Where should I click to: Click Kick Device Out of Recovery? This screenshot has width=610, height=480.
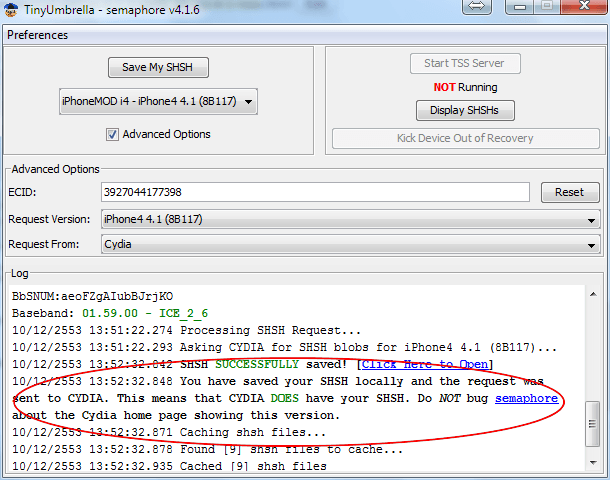click(465, 138)
